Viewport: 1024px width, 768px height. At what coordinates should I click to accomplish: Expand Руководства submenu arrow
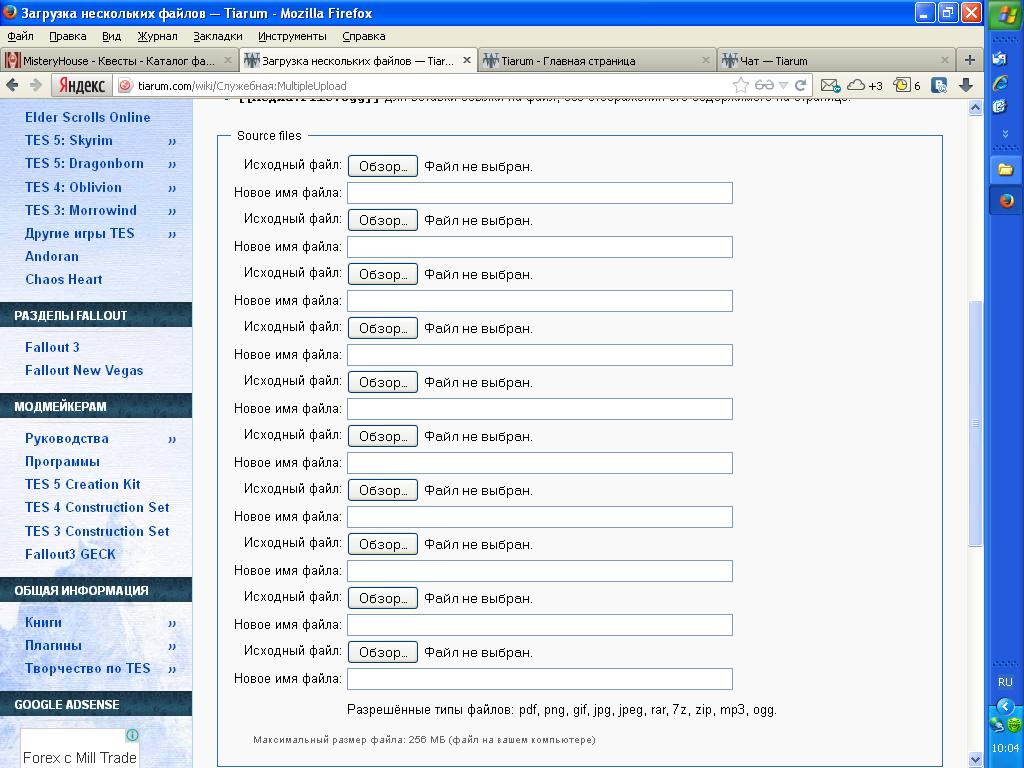pyautogui.click(x=172, y=439)
